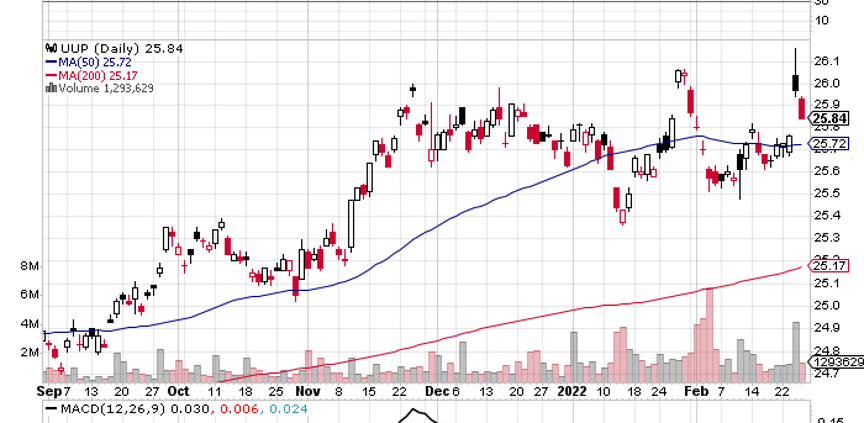Click the black MACD line swatch in legend
Image resolution: width=864 pixels, height=423 pixels.
tap(52, 409)
